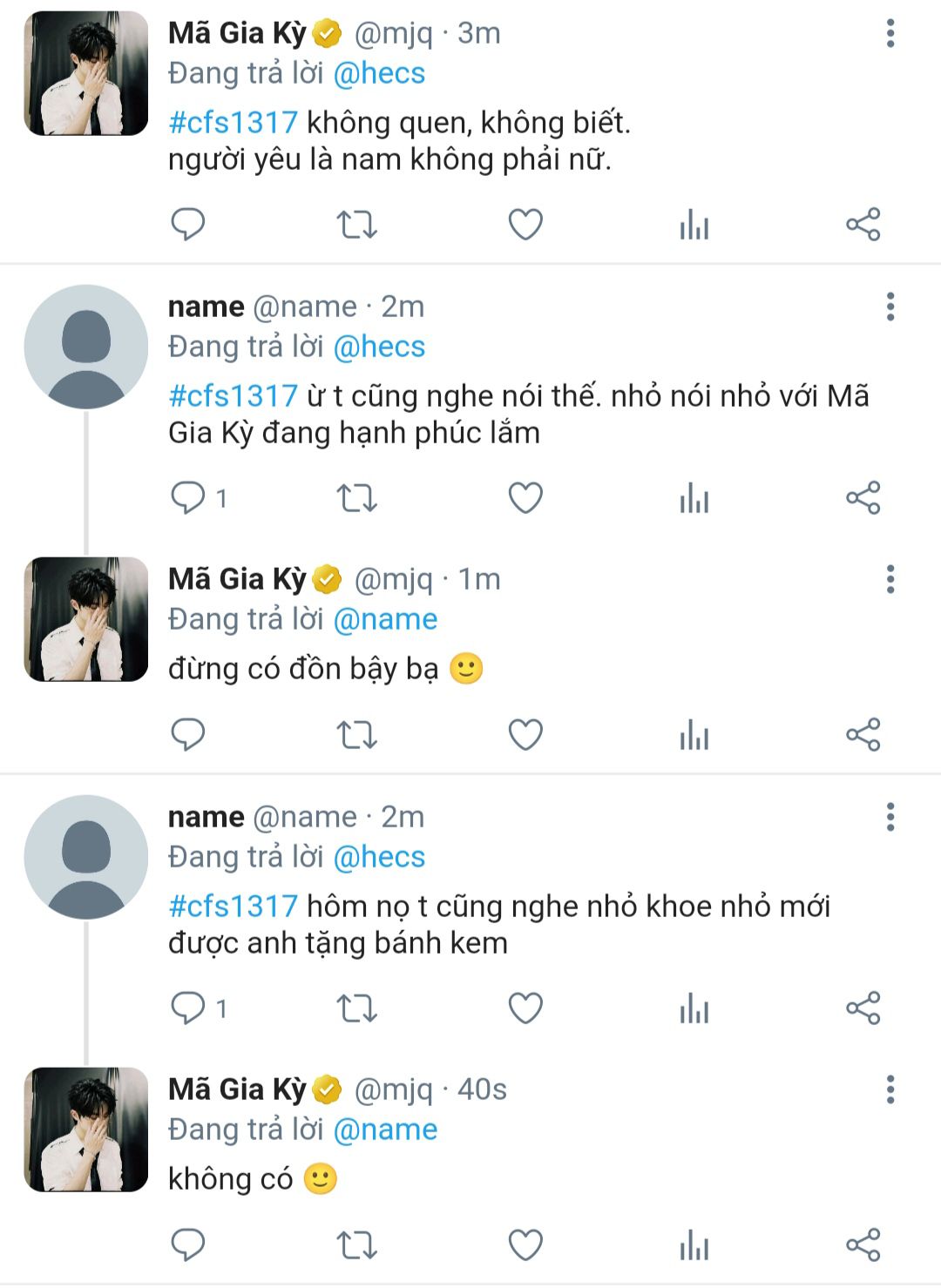Open #cfs1317 hashtag in the first tweet
Viewport: 941px width, 1288px height.
coord(233,122)
